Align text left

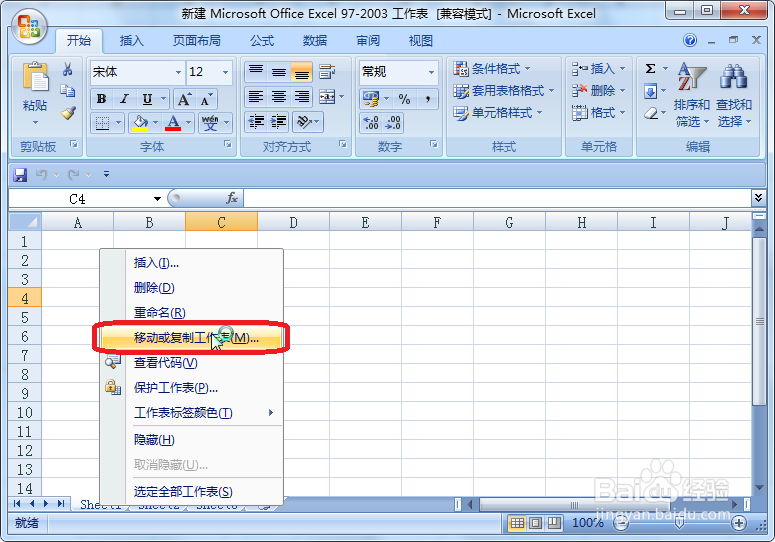pos(256,96)
